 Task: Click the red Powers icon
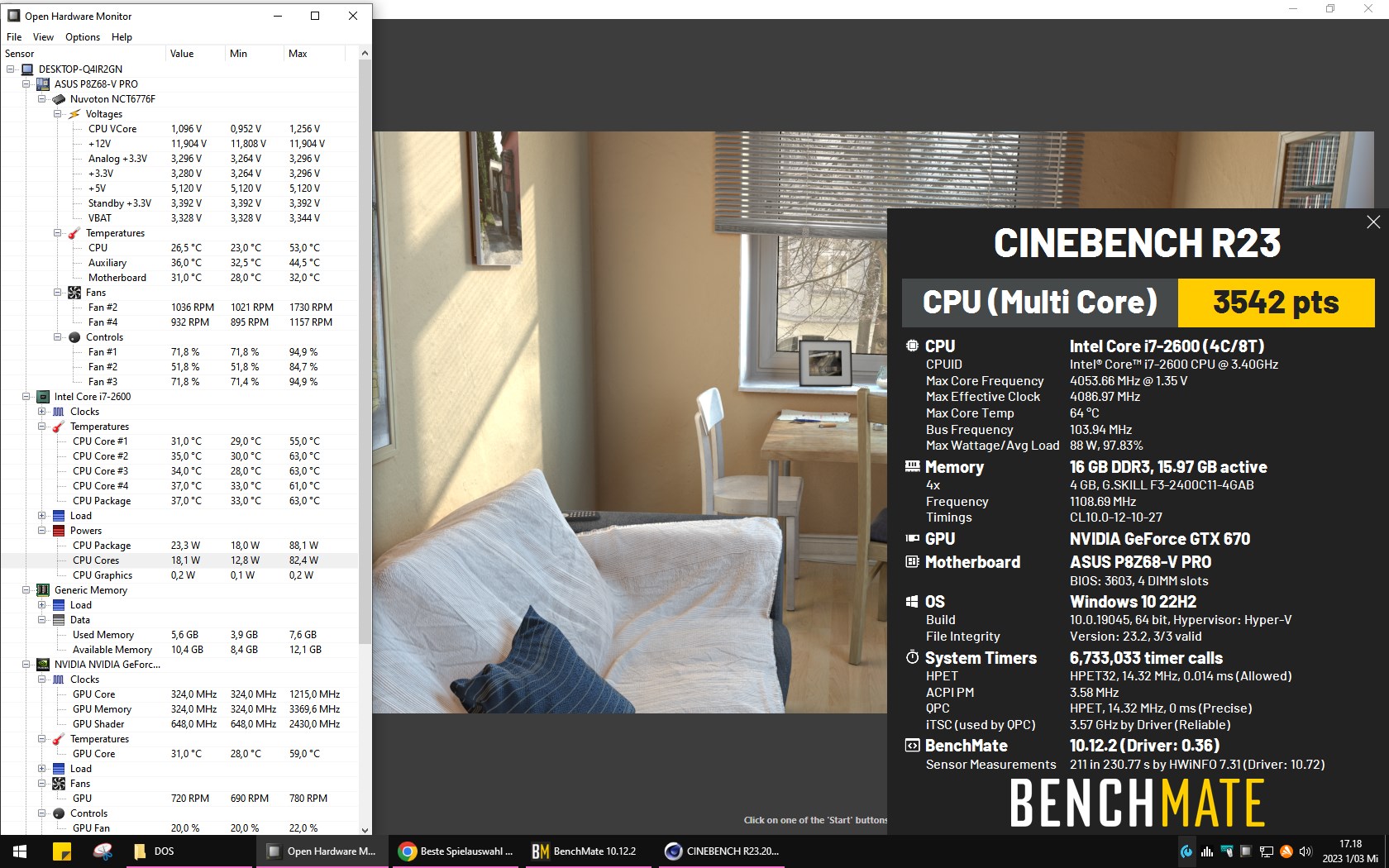click(59, 531)
